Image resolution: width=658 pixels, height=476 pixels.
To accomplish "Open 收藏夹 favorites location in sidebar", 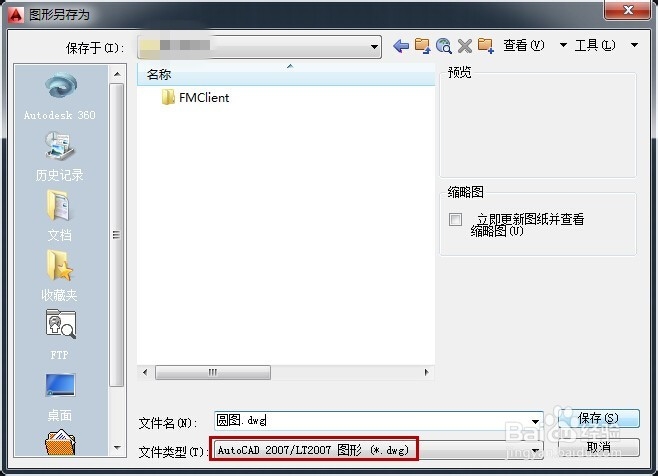I will click(60, 275).
